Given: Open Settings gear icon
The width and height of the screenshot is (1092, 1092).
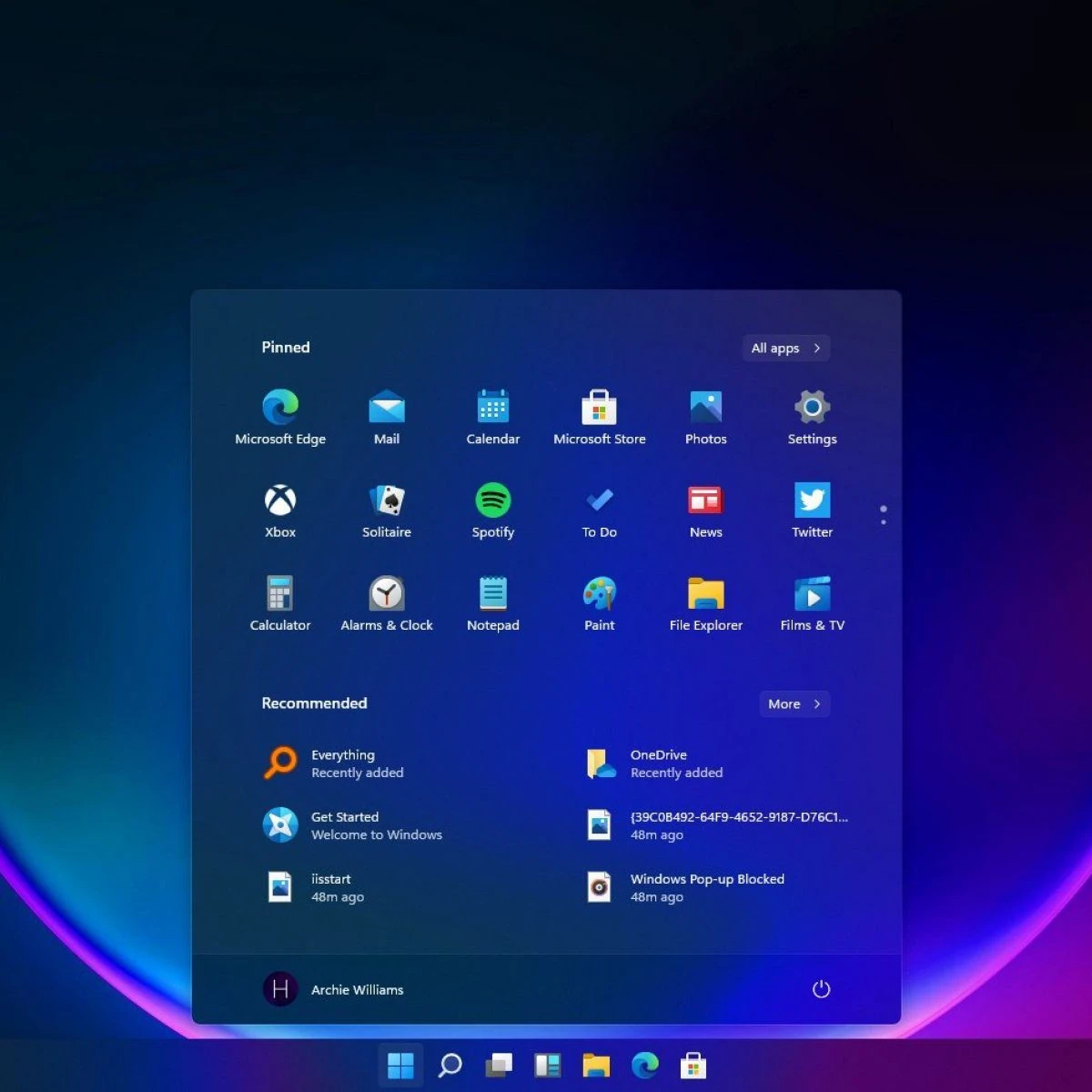Looking at the screenshot, I should click(x=813, y=418).
